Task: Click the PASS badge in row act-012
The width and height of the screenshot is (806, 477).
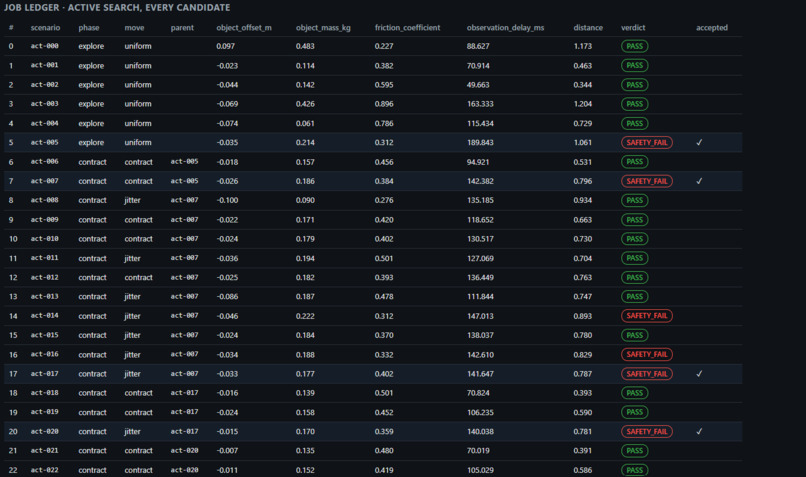Action: (x=634, y=278)
